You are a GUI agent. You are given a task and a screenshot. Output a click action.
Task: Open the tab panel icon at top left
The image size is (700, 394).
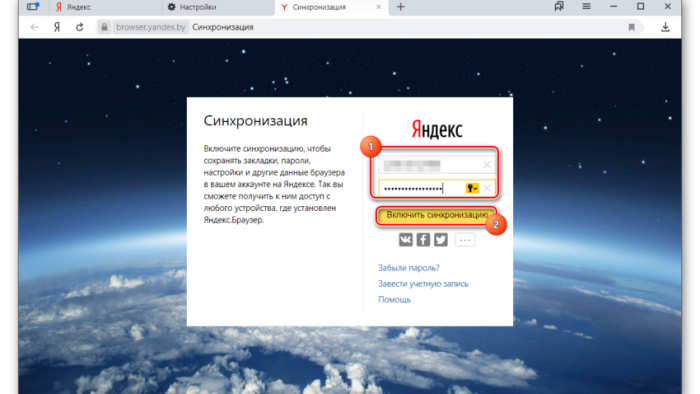click(33, 7)
